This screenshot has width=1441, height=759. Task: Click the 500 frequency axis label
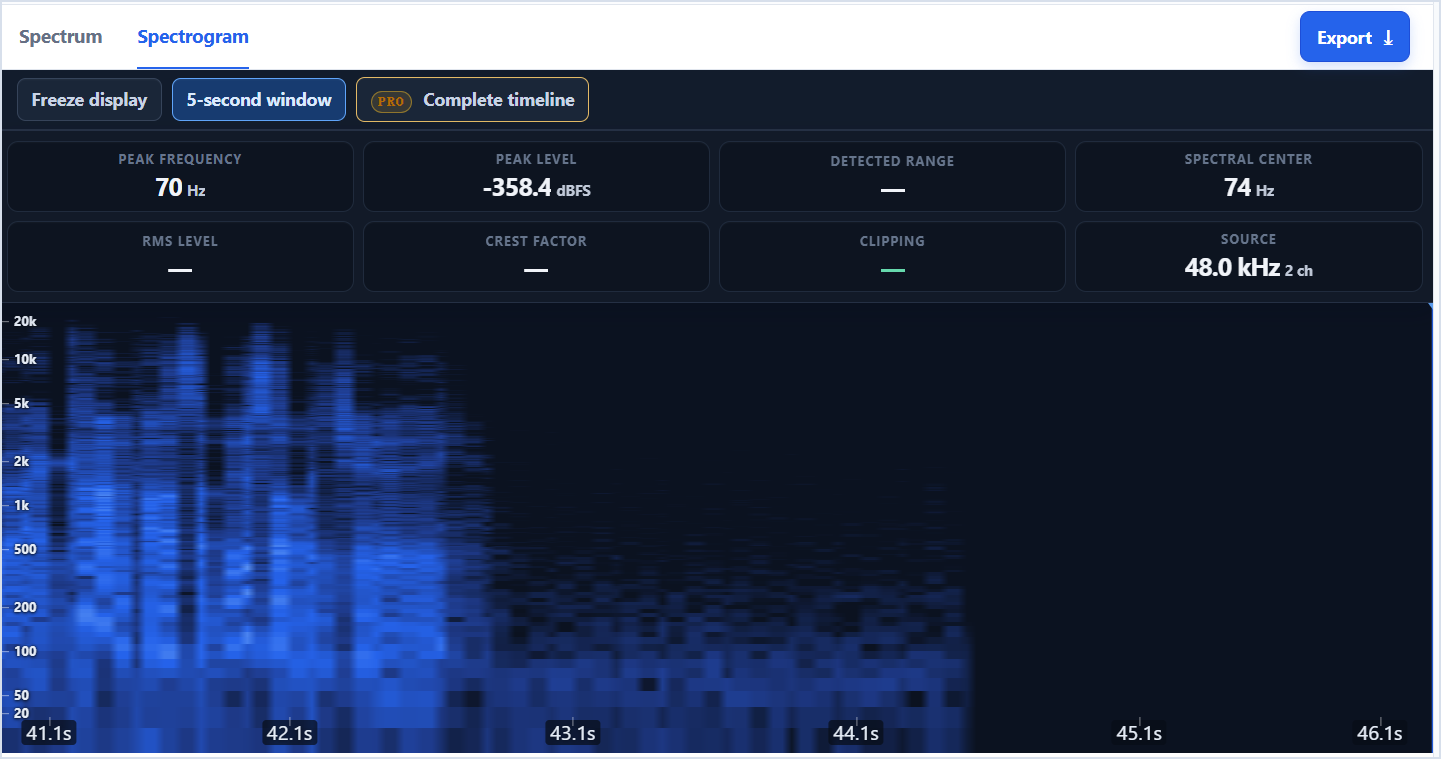pos(25,550)
